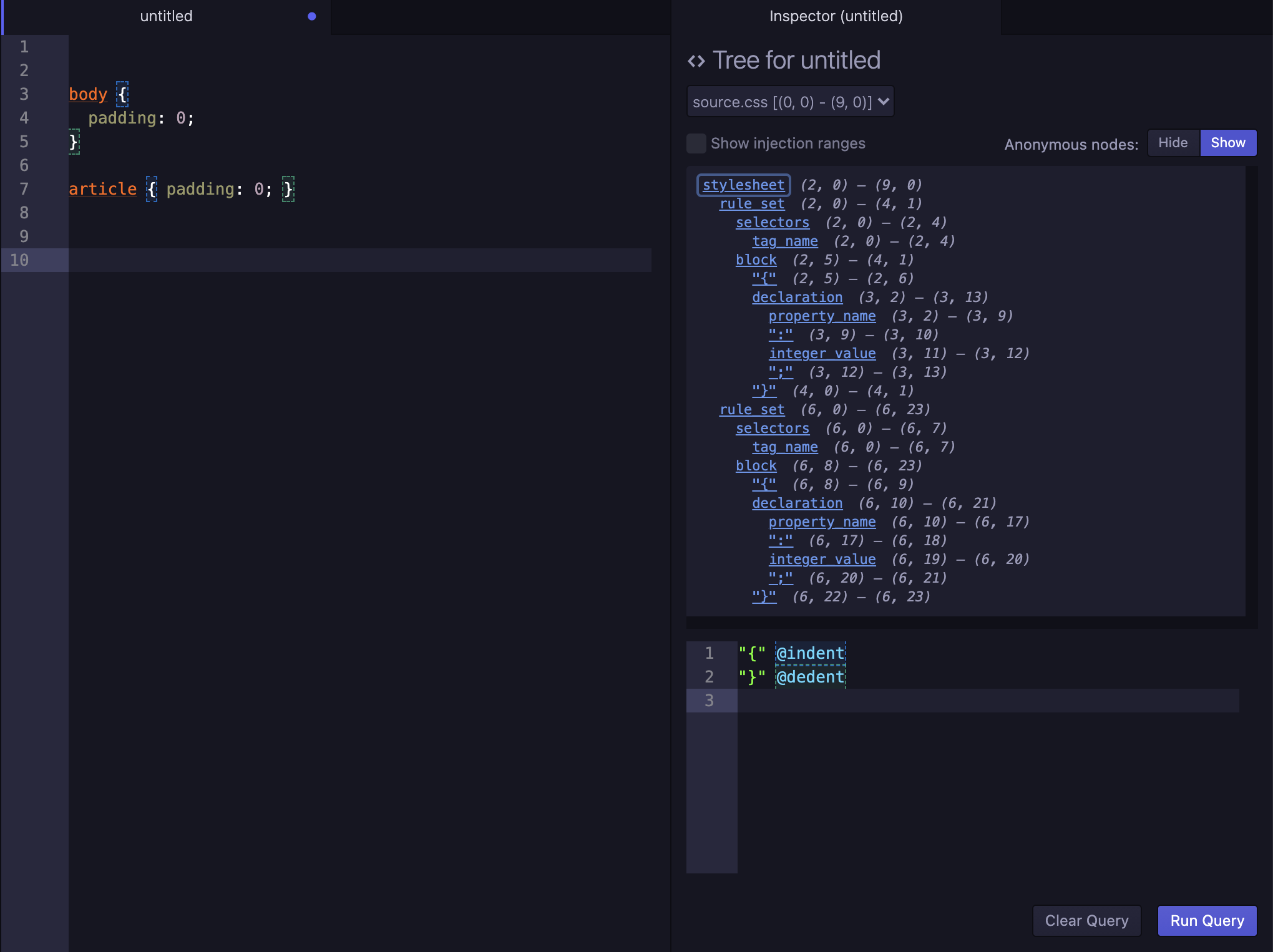The image size is (1273, 952).
Task: Click the "}" string in query line 2
Action: tap(752, 677)
